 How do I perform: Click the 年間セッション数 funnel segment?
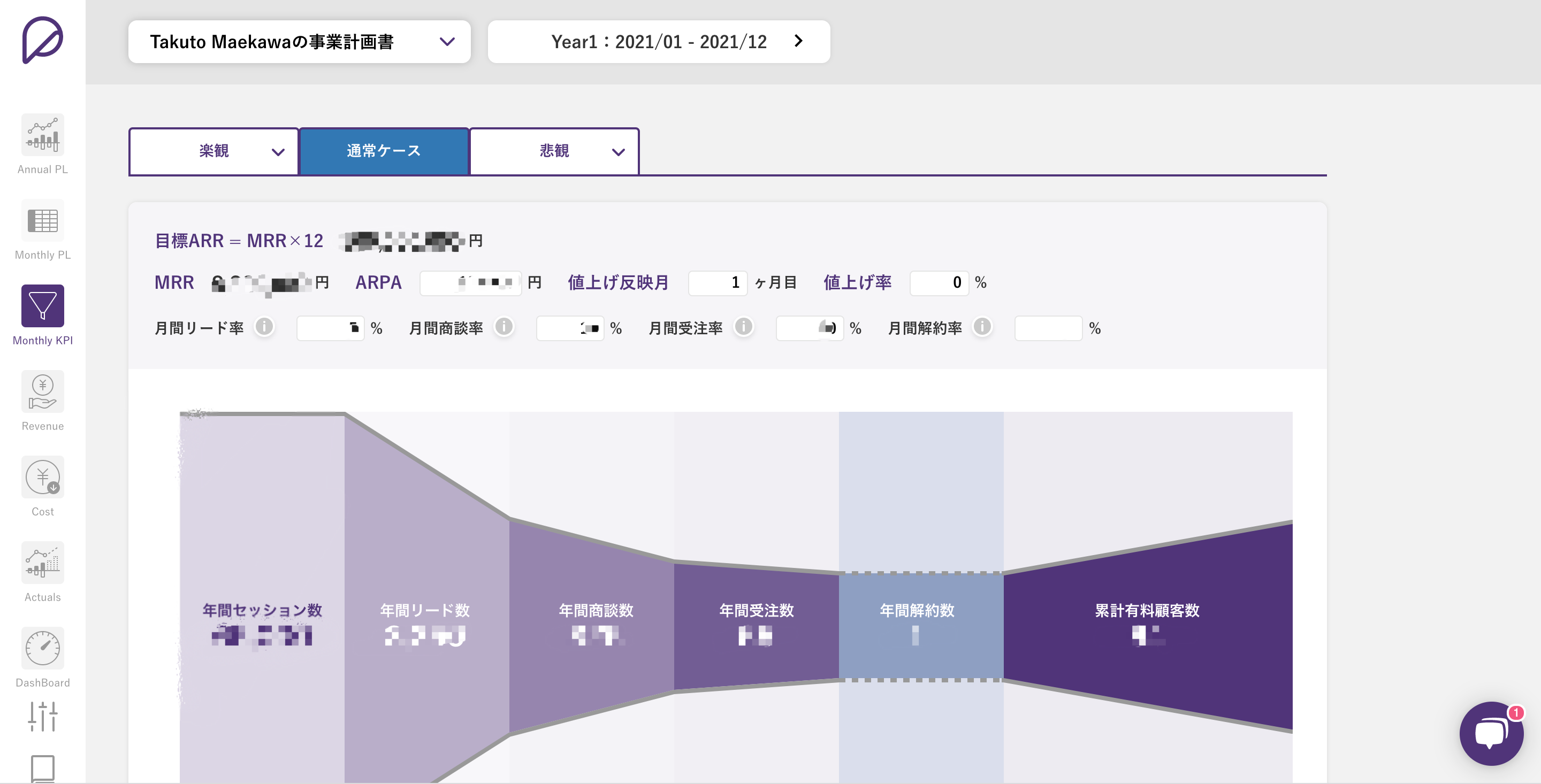click(262, 598)
